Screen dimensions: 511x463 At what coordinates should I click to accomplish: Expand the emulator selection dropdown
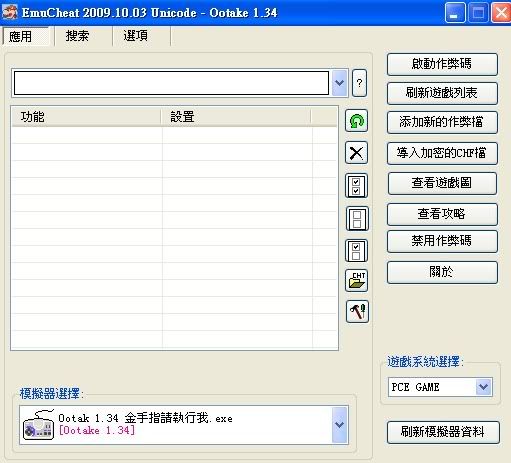[339, 425]
